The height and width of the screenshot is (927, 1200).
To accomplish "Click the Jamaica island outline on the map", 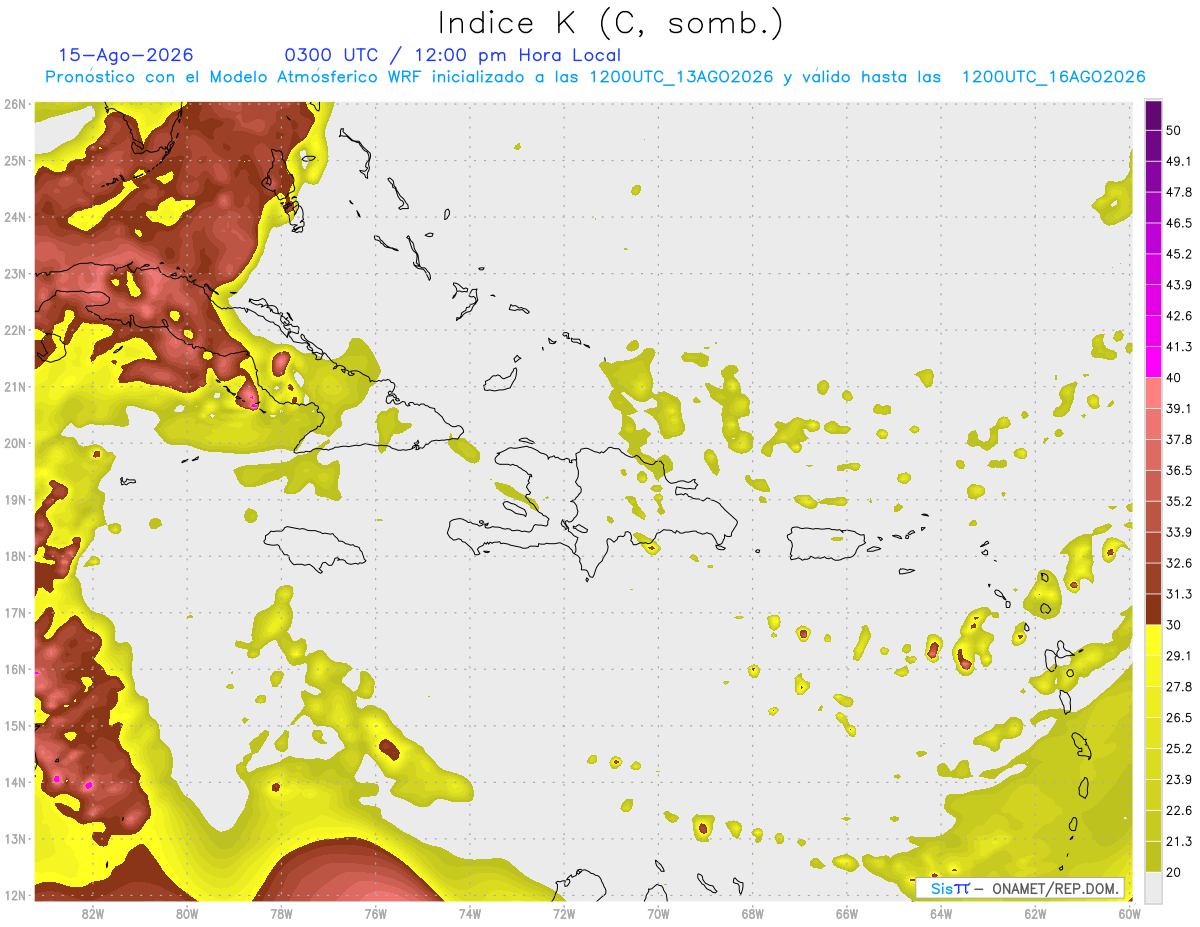I will pos(314,548).
